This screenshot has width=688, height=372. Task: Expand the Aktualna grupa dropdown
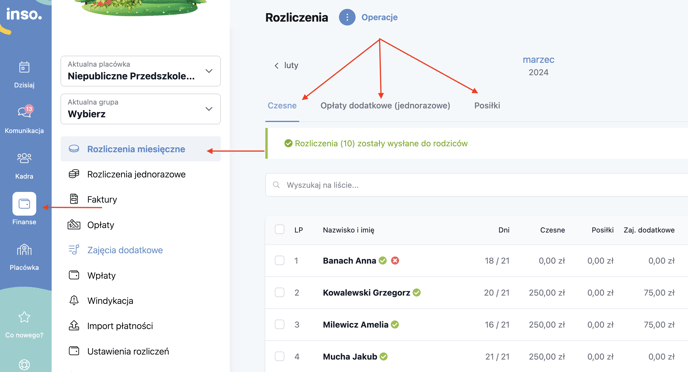point(140,109)
